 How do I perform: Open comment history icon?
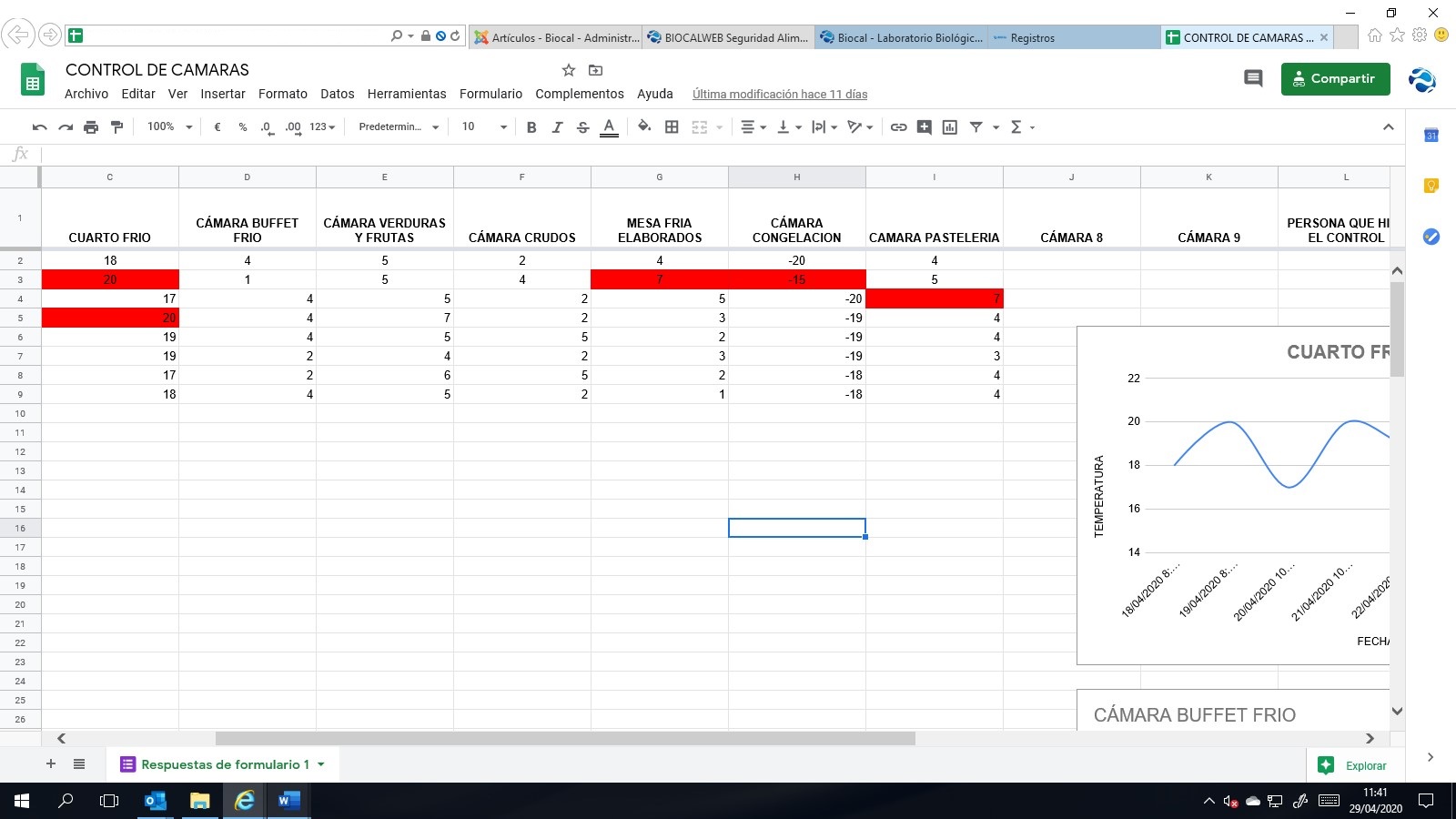(1253, 79)
